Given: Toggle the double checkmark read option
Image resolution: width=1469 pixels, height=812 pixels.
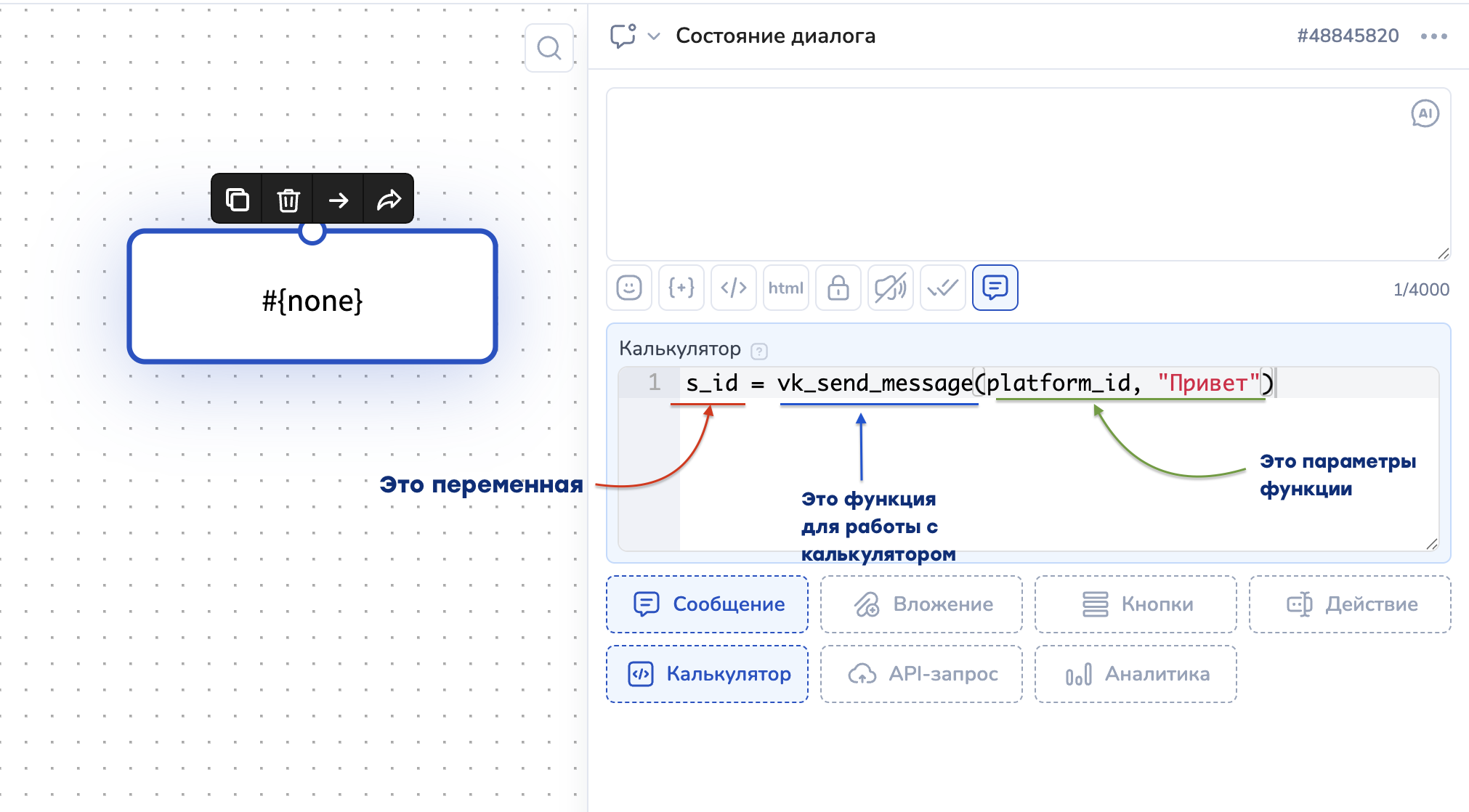Looking at the screenshot, I should coord(942,288).
